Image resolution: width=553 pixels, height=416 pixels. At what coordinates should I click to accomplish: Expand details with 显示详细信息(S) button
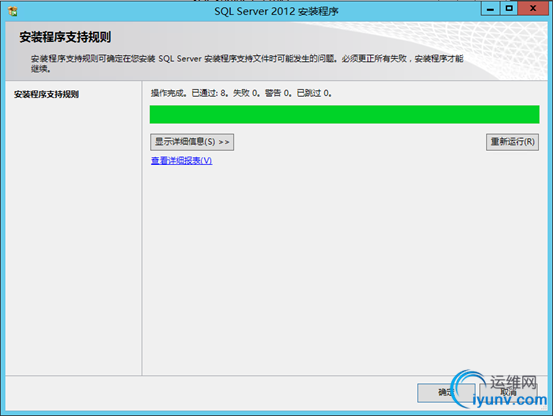(192, 142)
